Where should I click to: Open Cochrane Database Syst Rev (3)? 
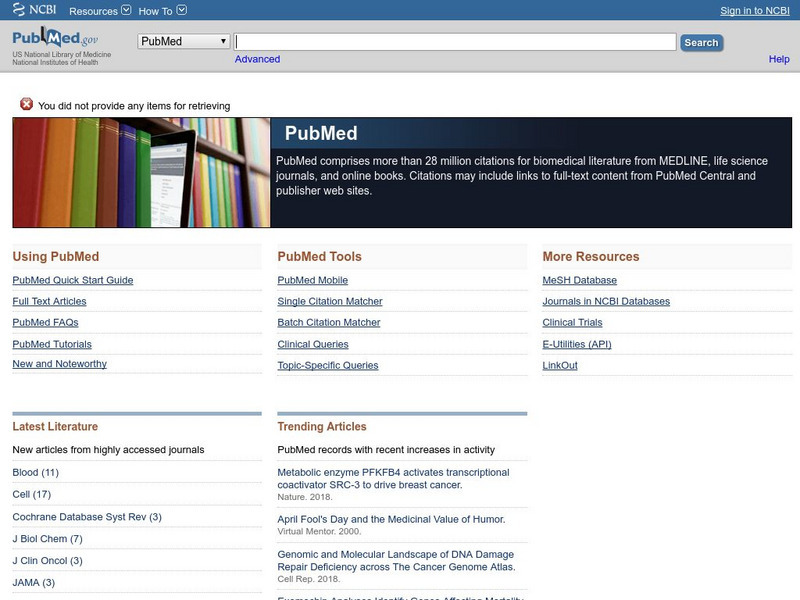[x=87, y=517]
